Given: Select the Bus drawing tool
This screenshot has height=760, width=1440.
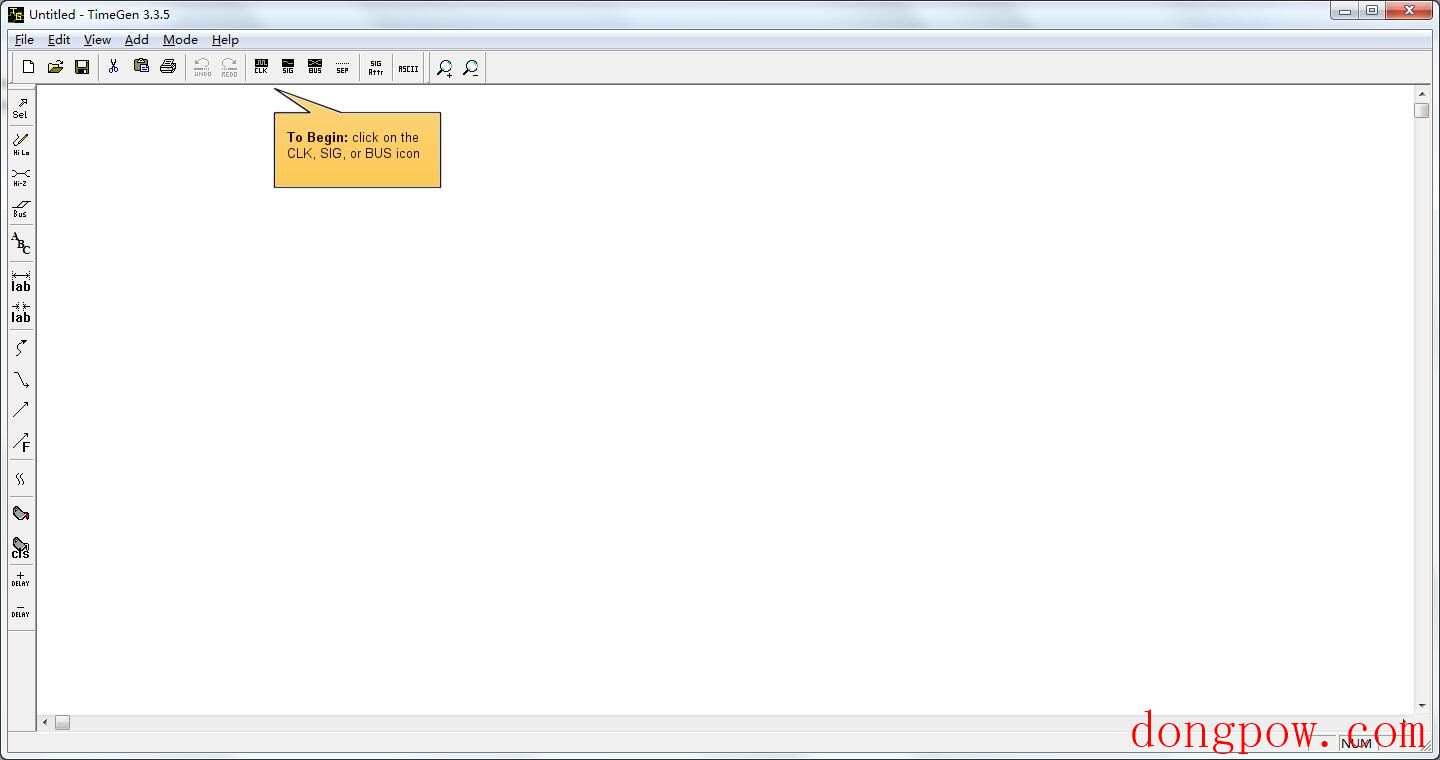Looking at the screenshot, I should [20, 208].
